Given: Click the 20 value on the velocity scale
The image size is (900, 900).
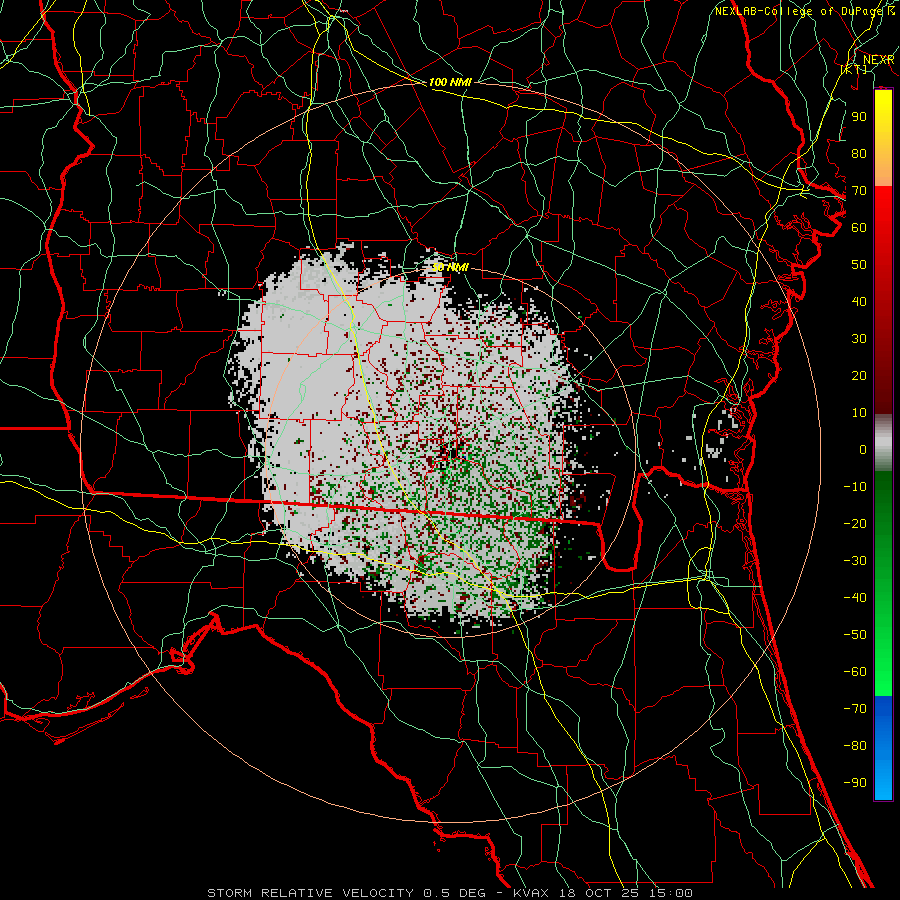Looking at the screenshot, I should (x=859, y=375).
